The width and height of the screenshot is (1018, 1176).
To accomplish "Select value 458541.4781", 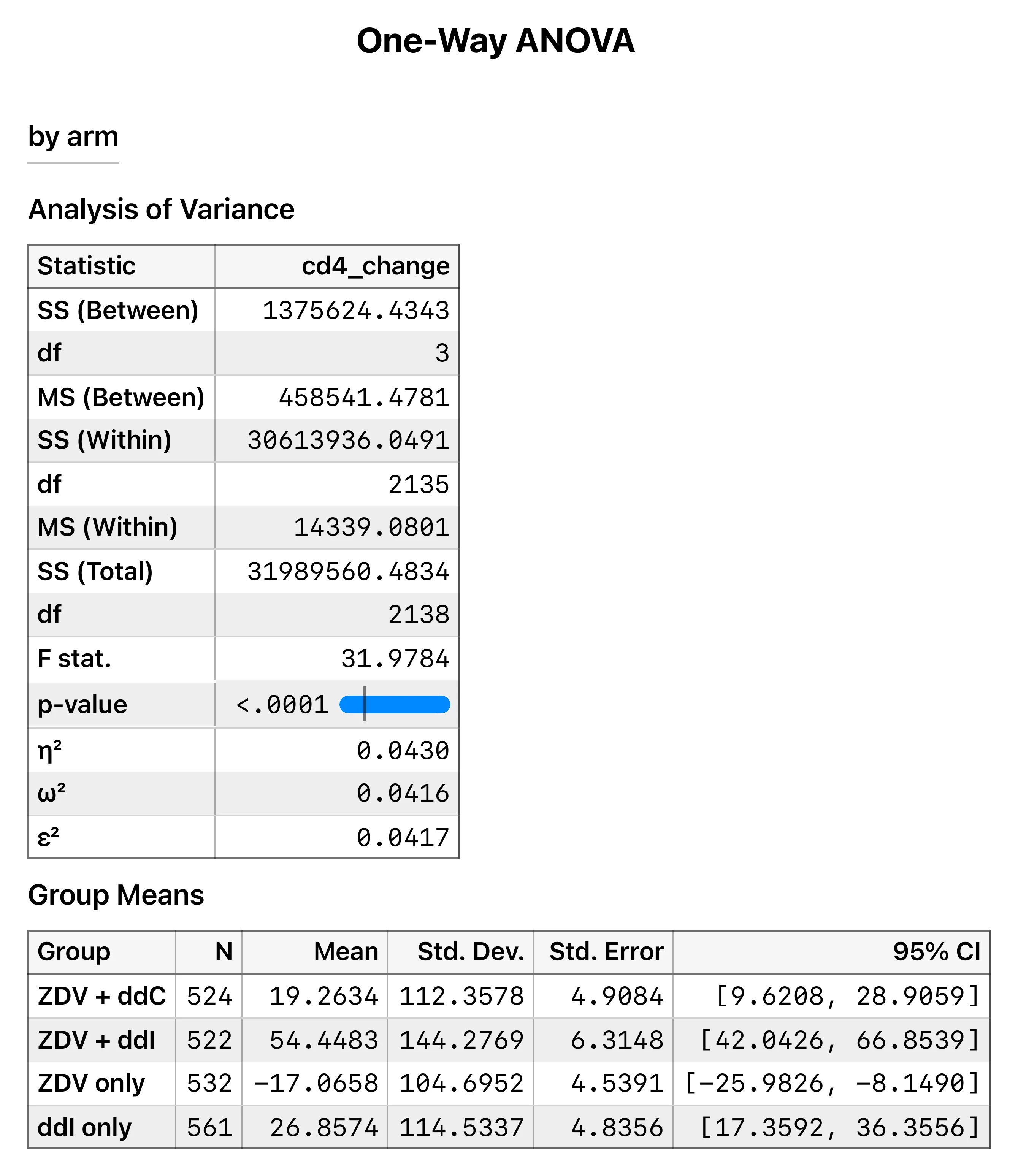I will click(363, 398).
